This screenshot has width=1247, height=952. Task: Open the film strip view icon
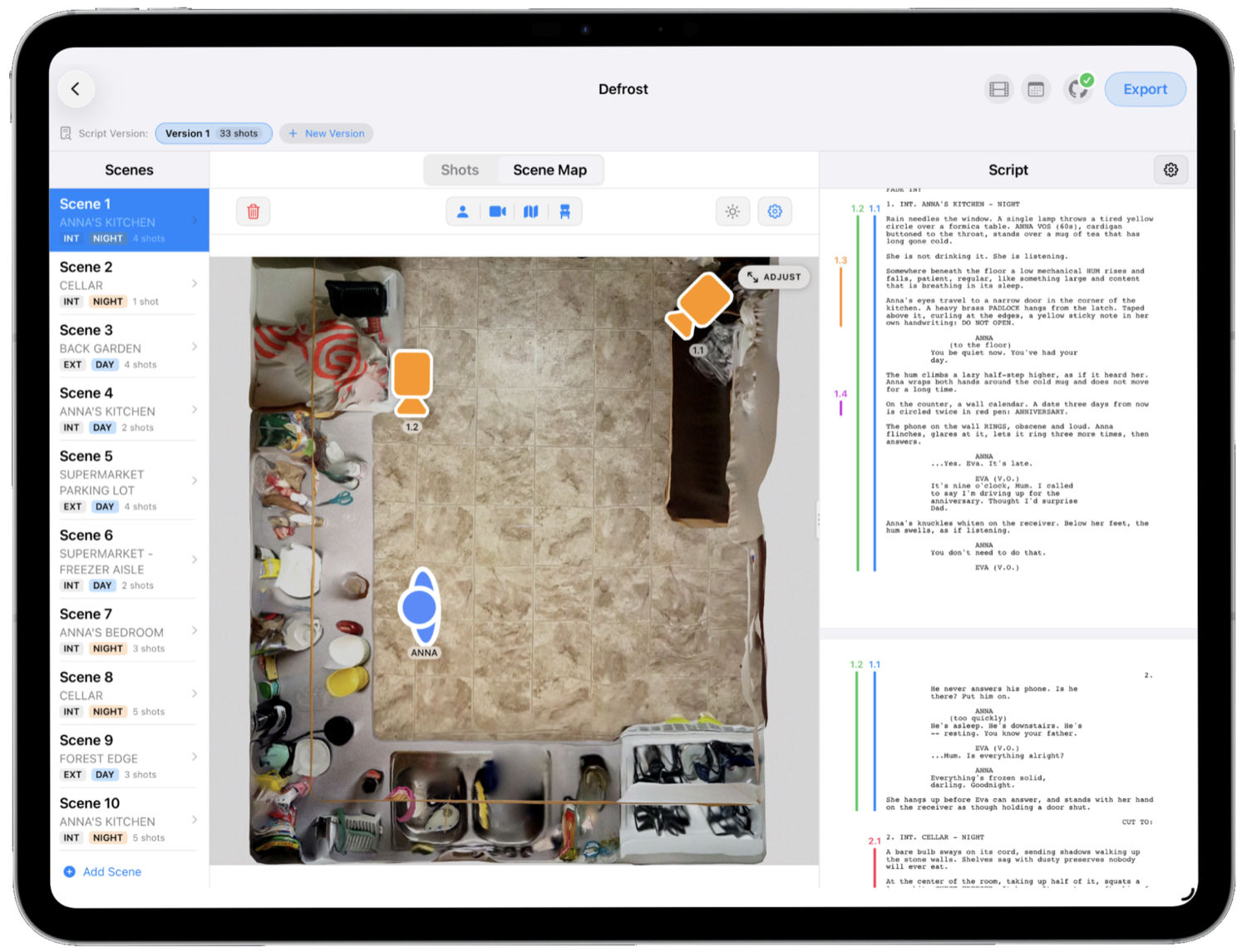999,89
